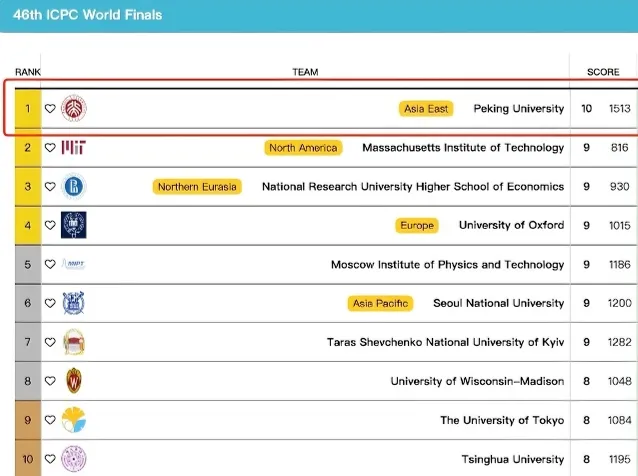The image size is (638, 476).
Task: Click the Seoul National University logo
Action: [74, 303]
